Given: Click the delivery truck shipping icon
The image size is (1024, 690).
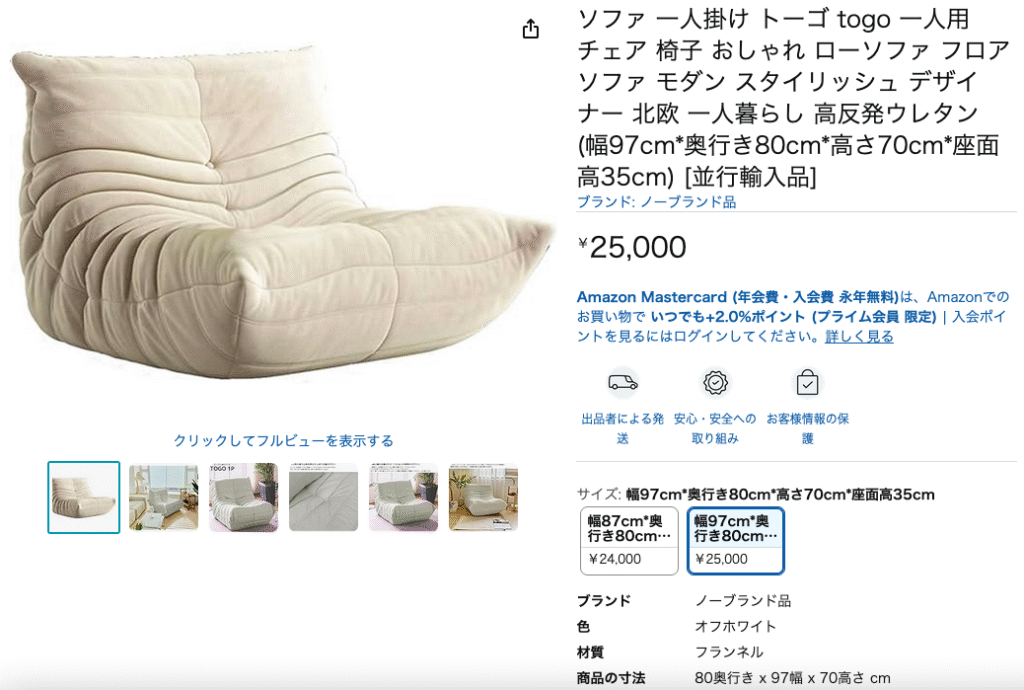Looking at the screenshot, I should (622, 383).
